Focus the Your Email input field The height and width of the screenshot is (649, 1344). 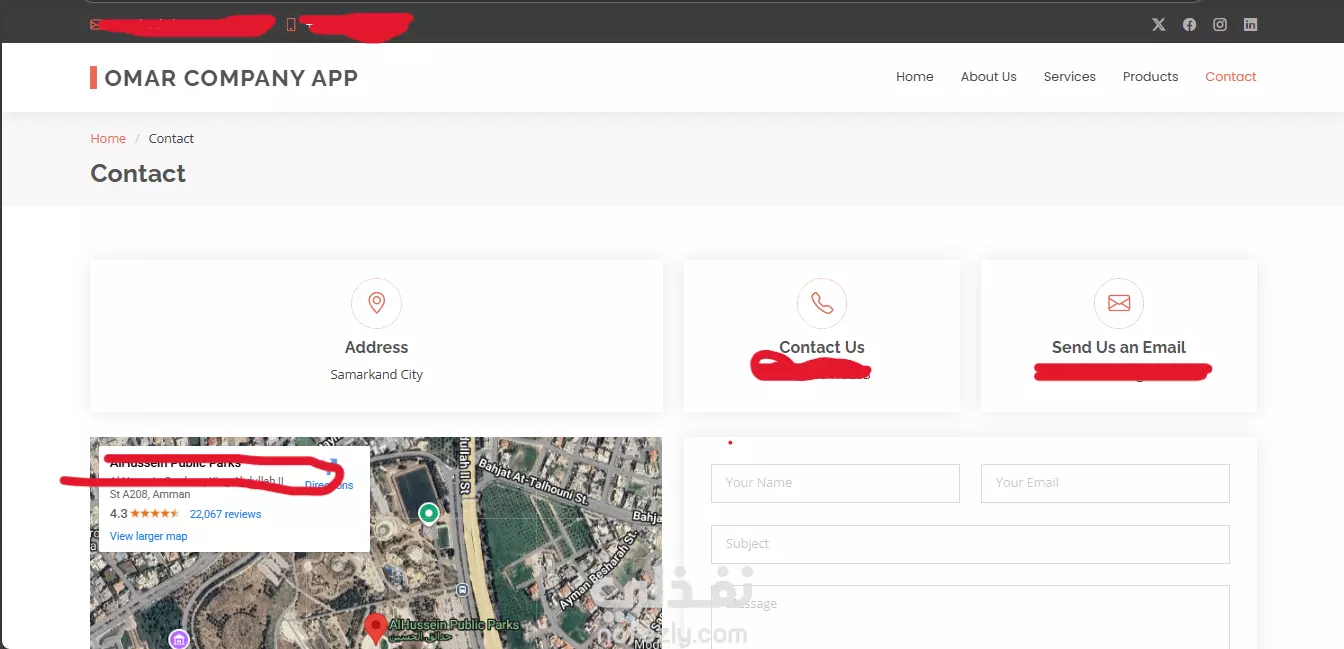[1105, 483]
